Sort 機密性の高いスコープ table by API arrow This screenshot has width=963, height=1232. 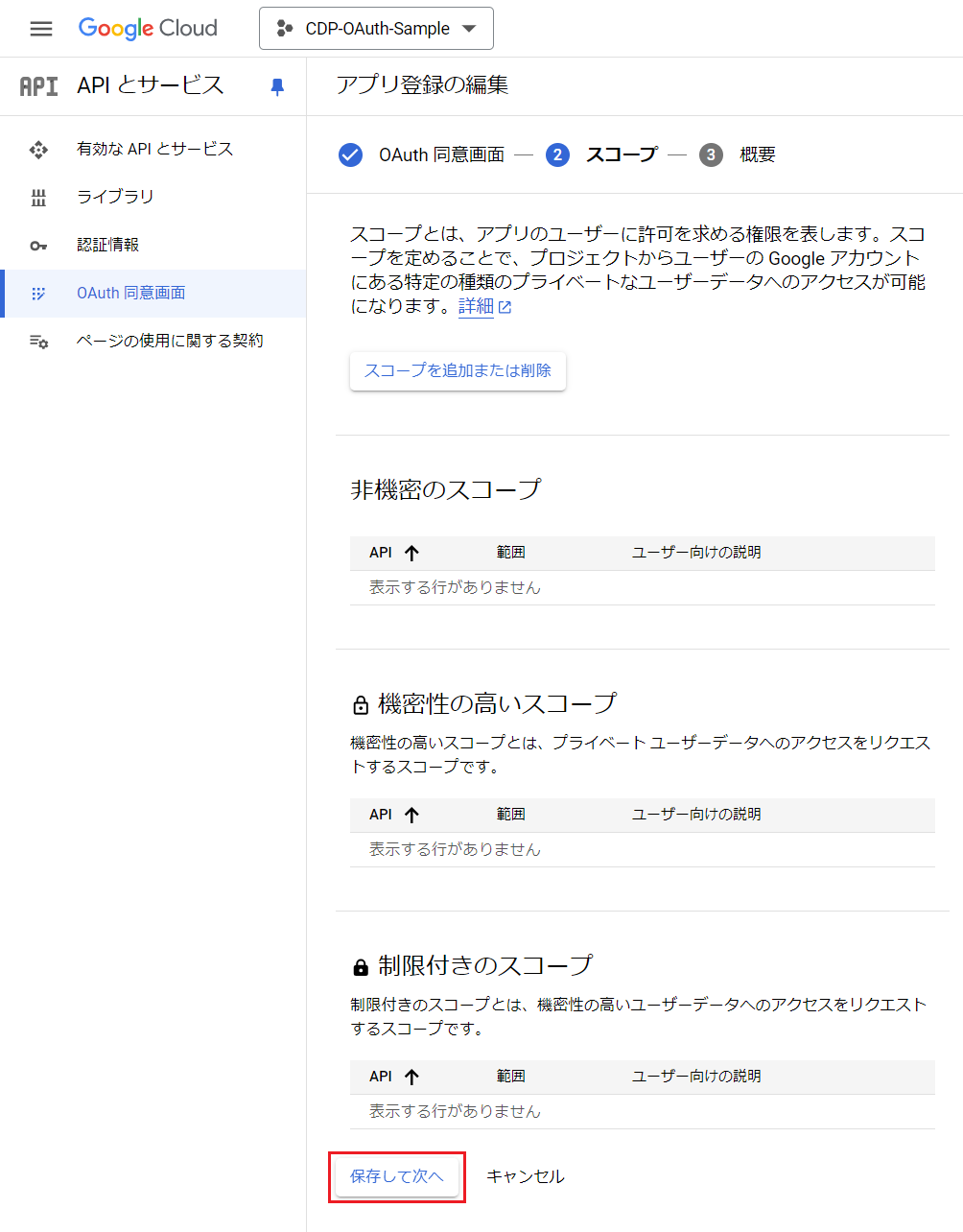pyautogui.click(x=411, y=815)
